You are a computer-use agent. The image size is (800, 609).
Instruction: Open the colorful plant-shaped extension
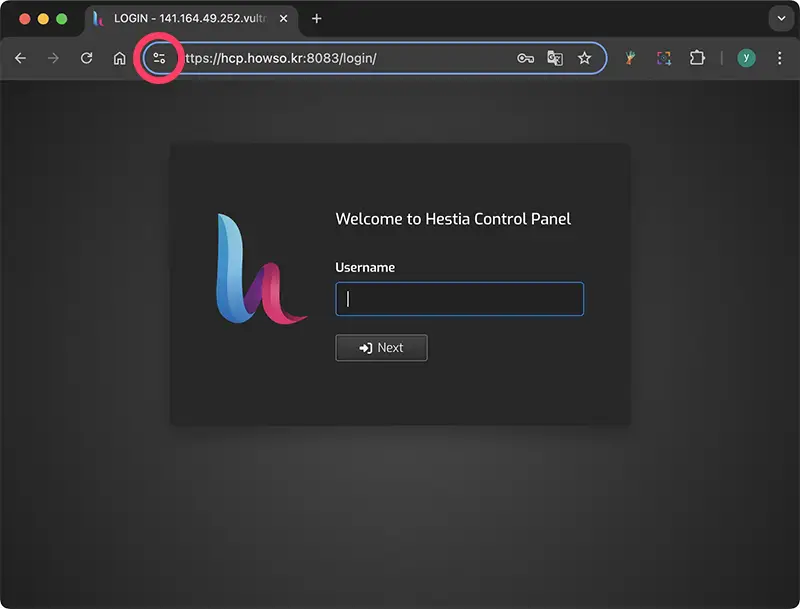[x=631, y=58]
